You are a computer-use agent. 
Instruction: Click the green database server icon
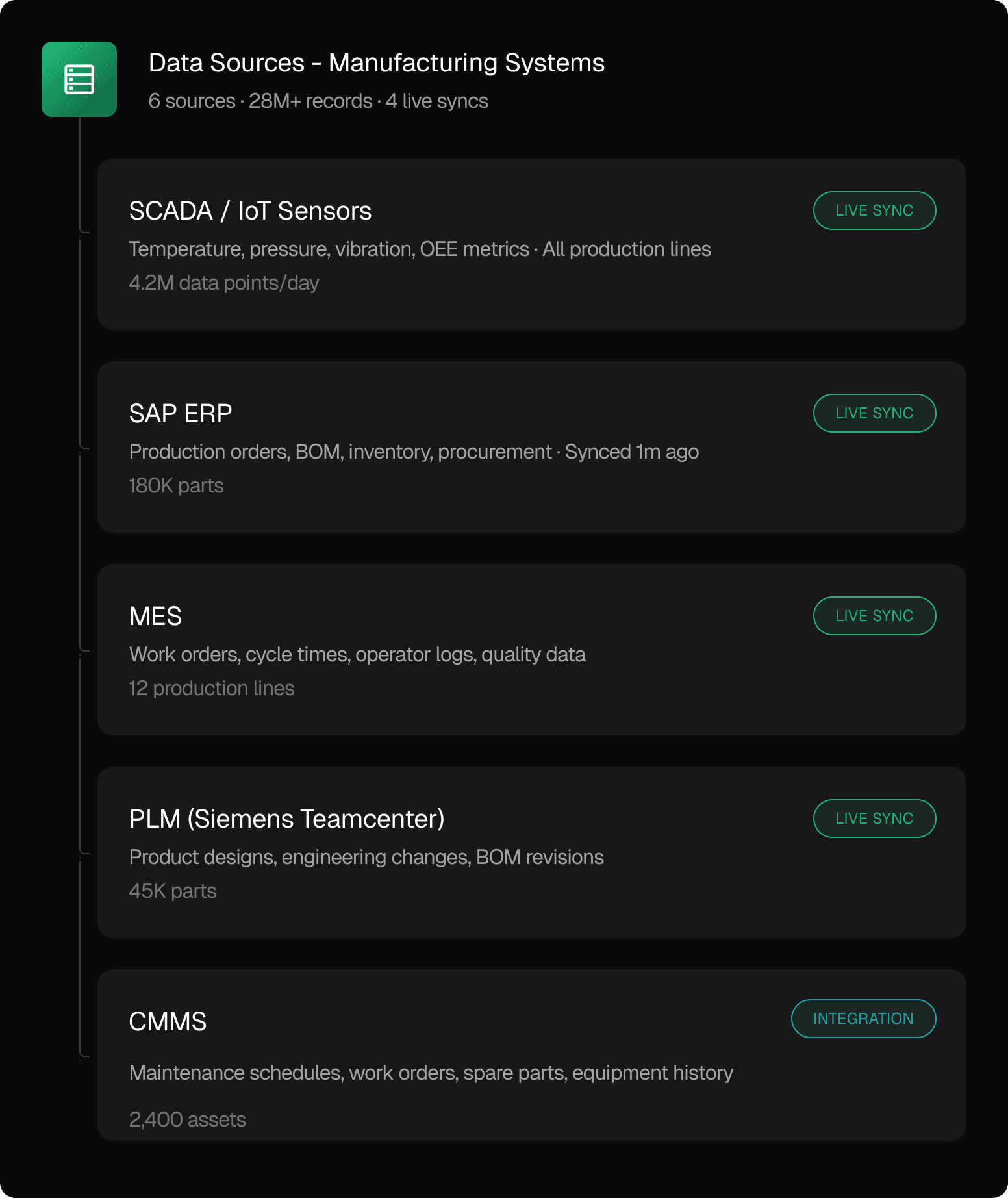[x=79, y=79]
